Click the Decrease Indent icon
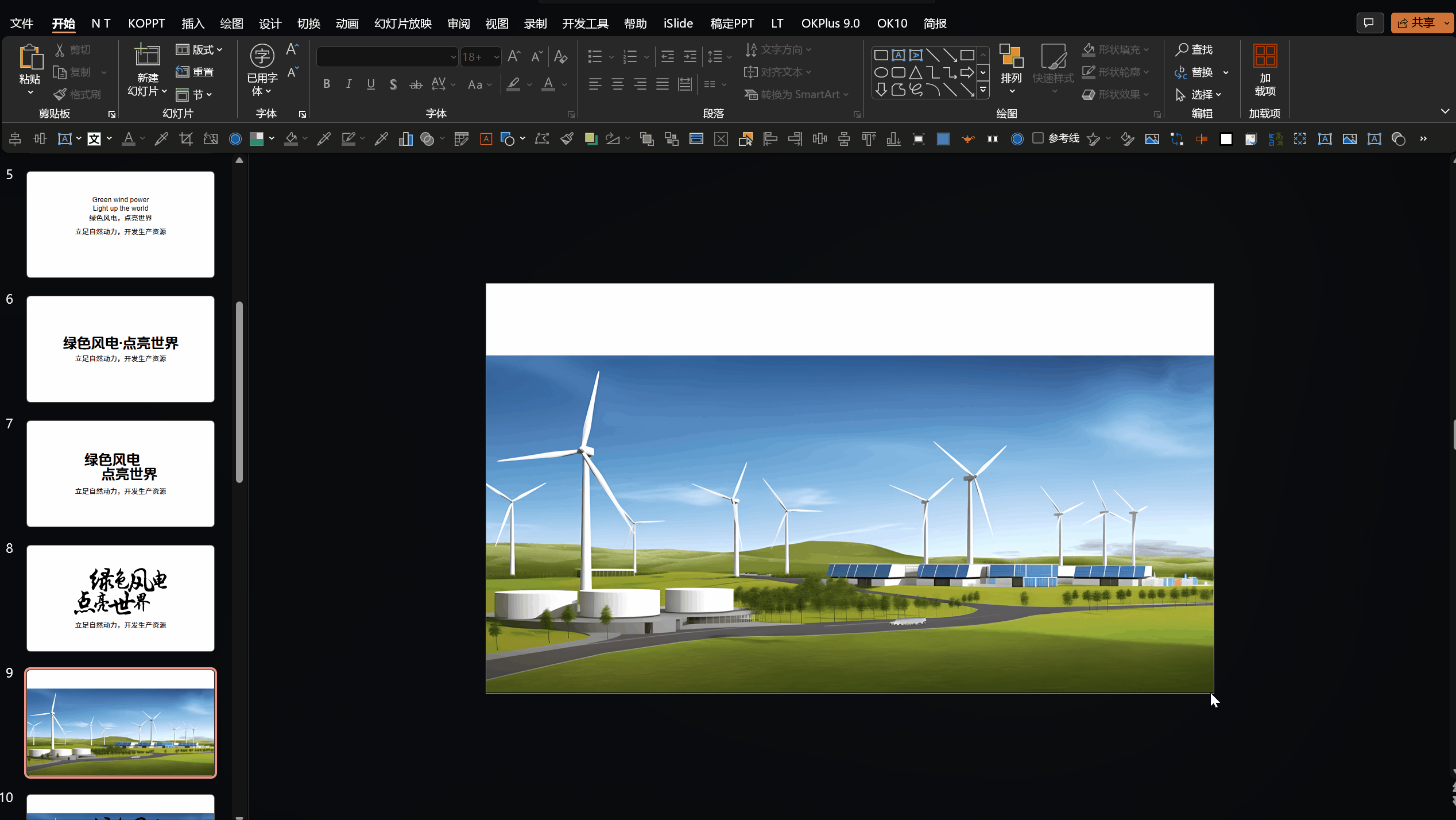This screenshot has width=1456, height=820. tap(667, 56)
